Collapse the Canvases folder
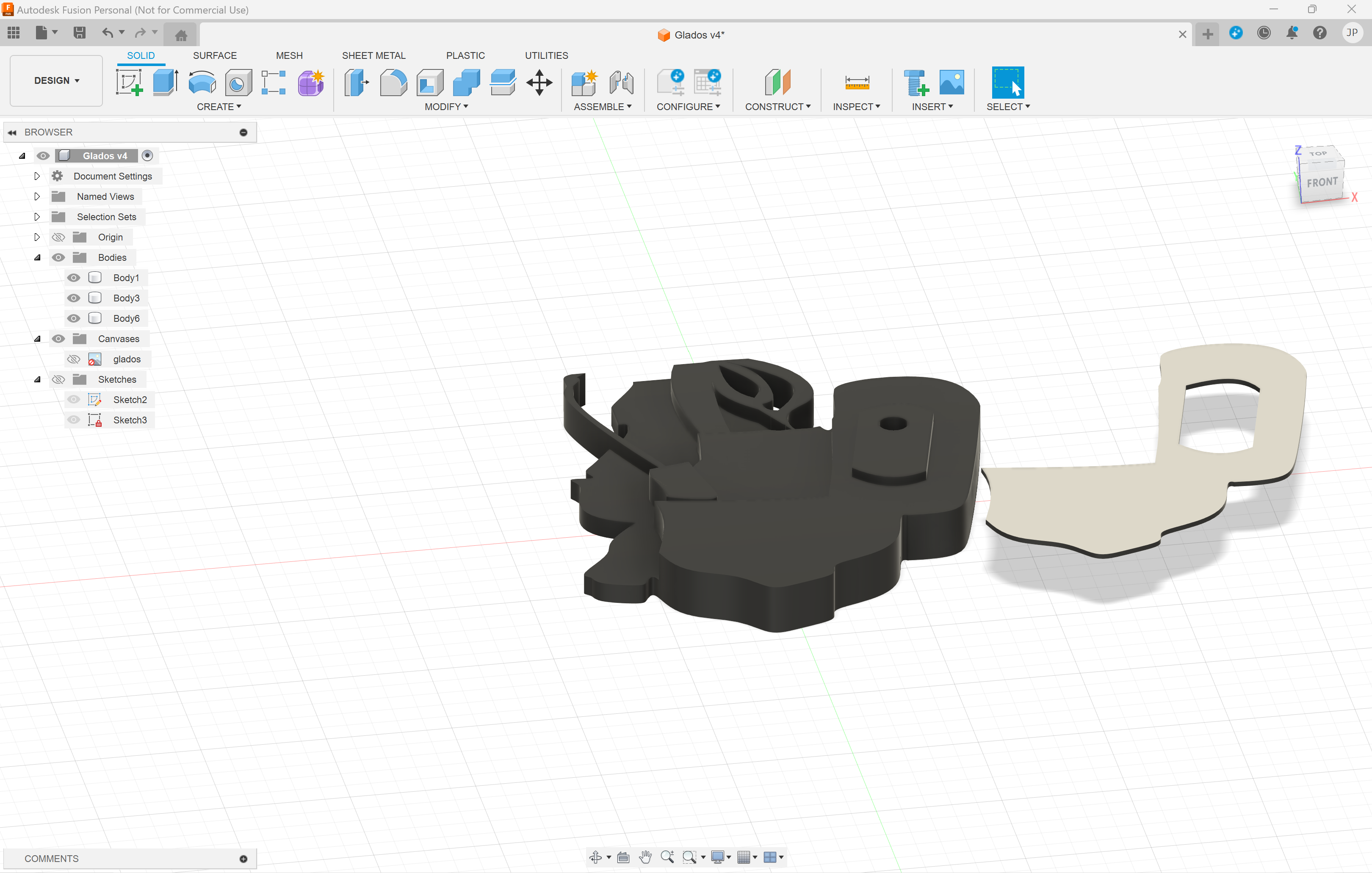Viewport: 1372px width, 873px height. [37, 338]
